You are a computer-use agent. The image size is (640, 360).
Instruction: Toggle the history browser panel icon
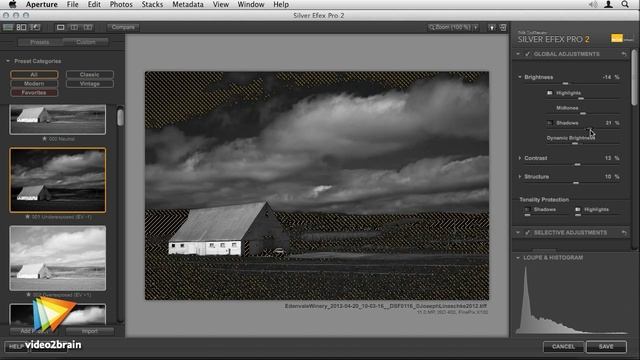(x=35, y=27)
